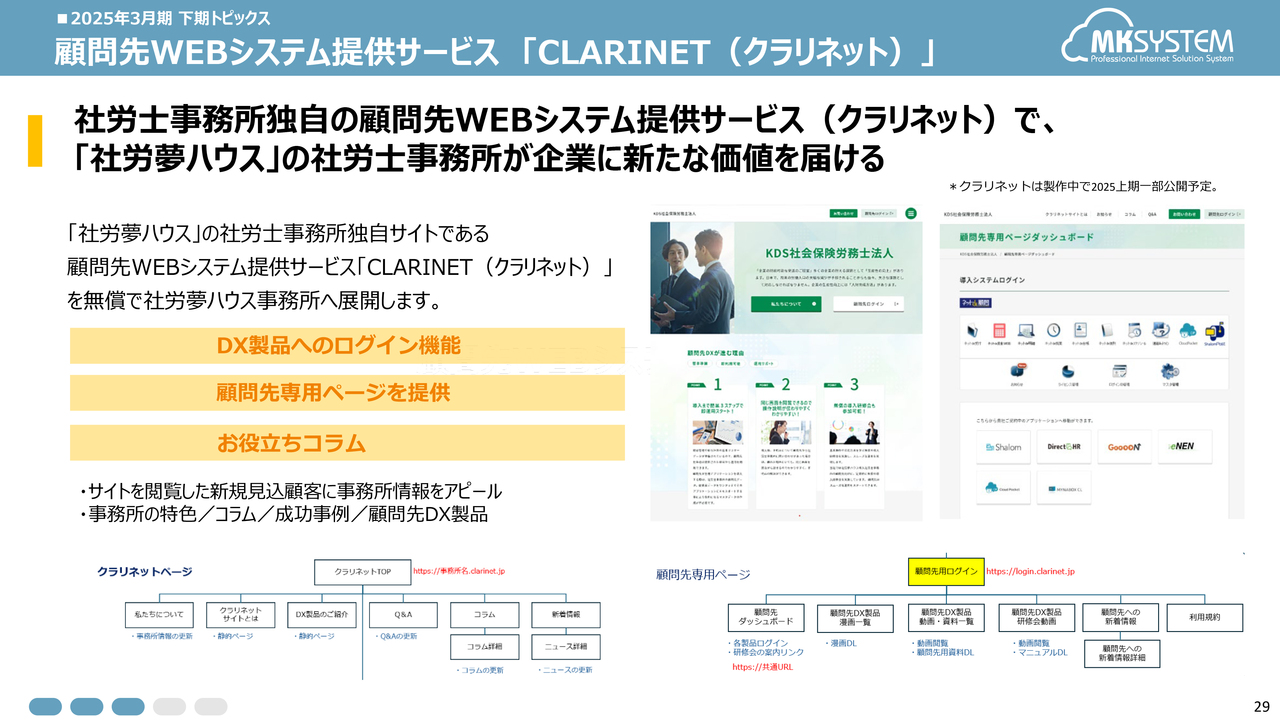Viewport: 1280px width, 720px height.
Task: Click the 新着情報 sitemap box
Action: (x=565, y=615)
